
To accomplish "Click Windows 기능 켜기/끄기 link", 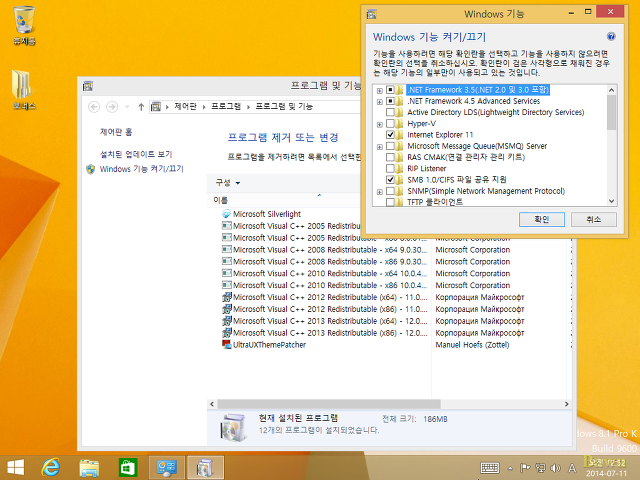I will pyautogui.click(x=142, y=169).
